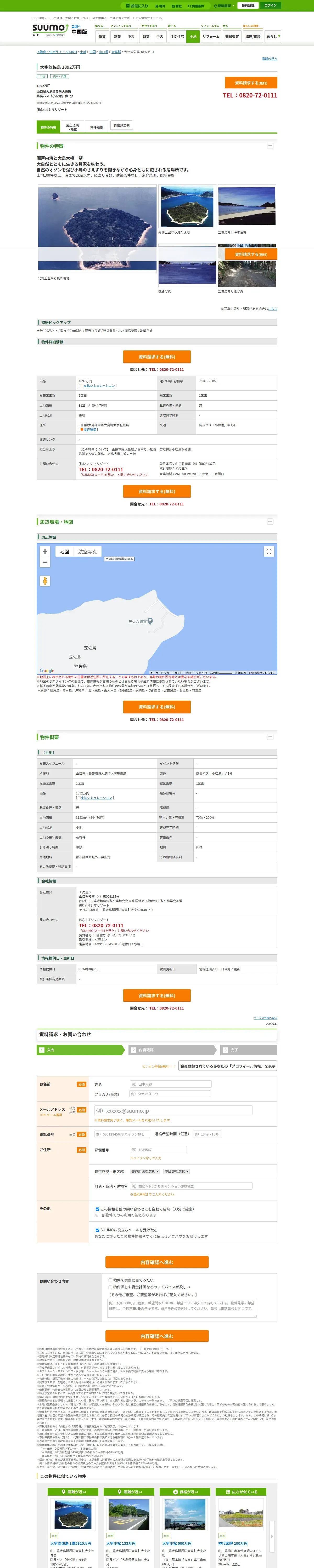Open the 情報の見方 link

(x=270, y=59)
